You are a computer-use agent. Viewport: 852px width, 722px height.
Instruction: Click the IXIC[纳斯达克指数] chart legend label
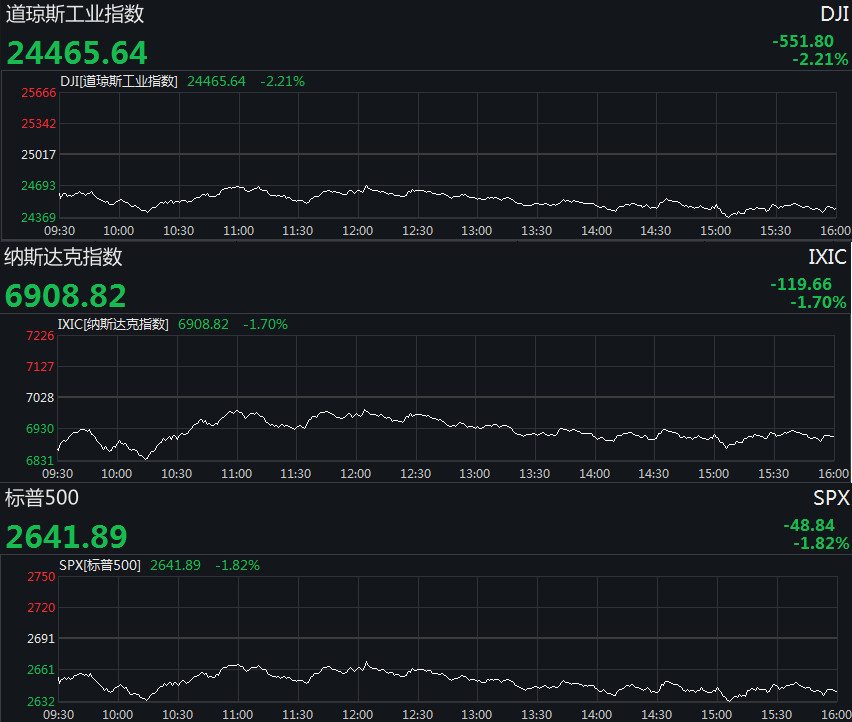pos(114,324)
